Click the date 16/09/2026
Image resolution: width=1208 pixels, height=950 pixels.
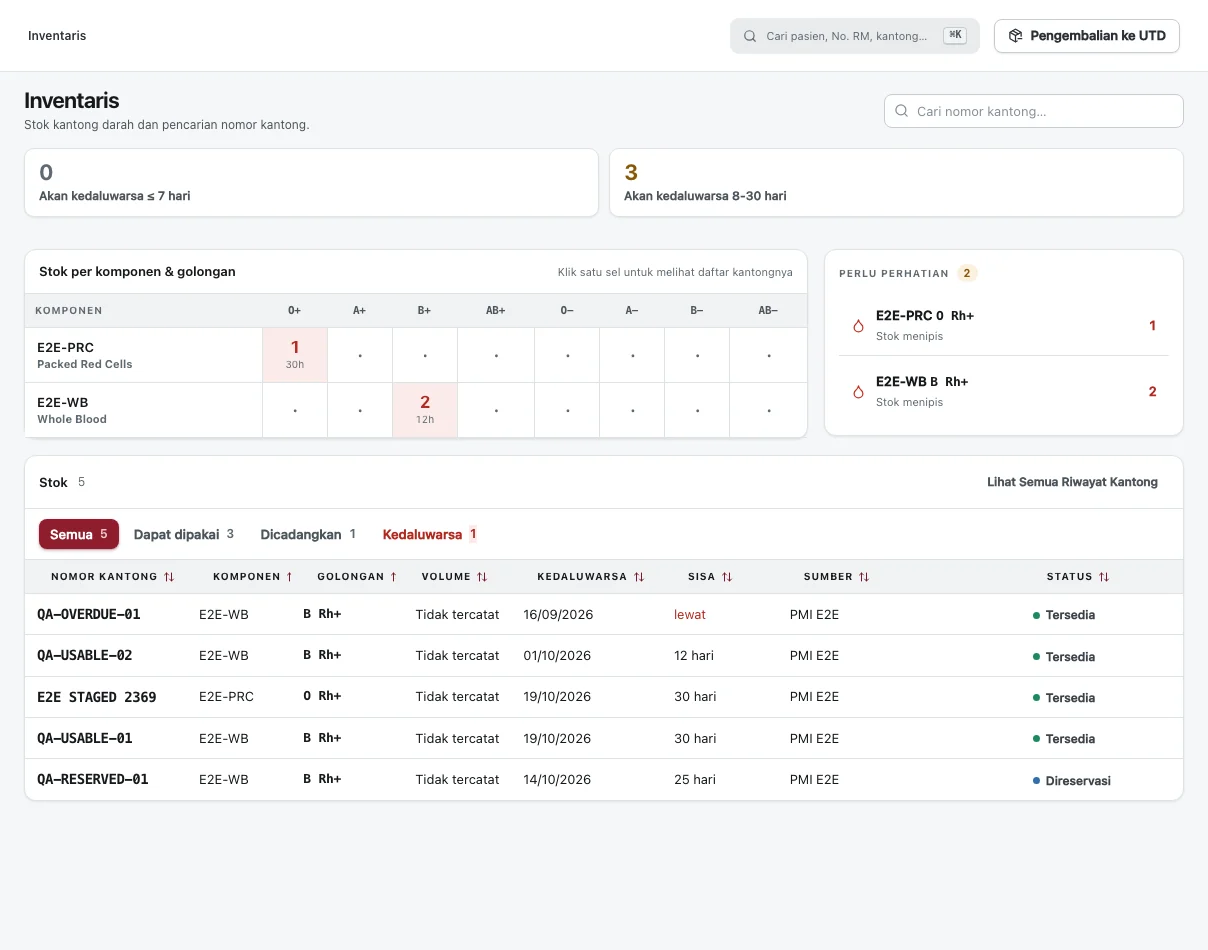[558, 614]
